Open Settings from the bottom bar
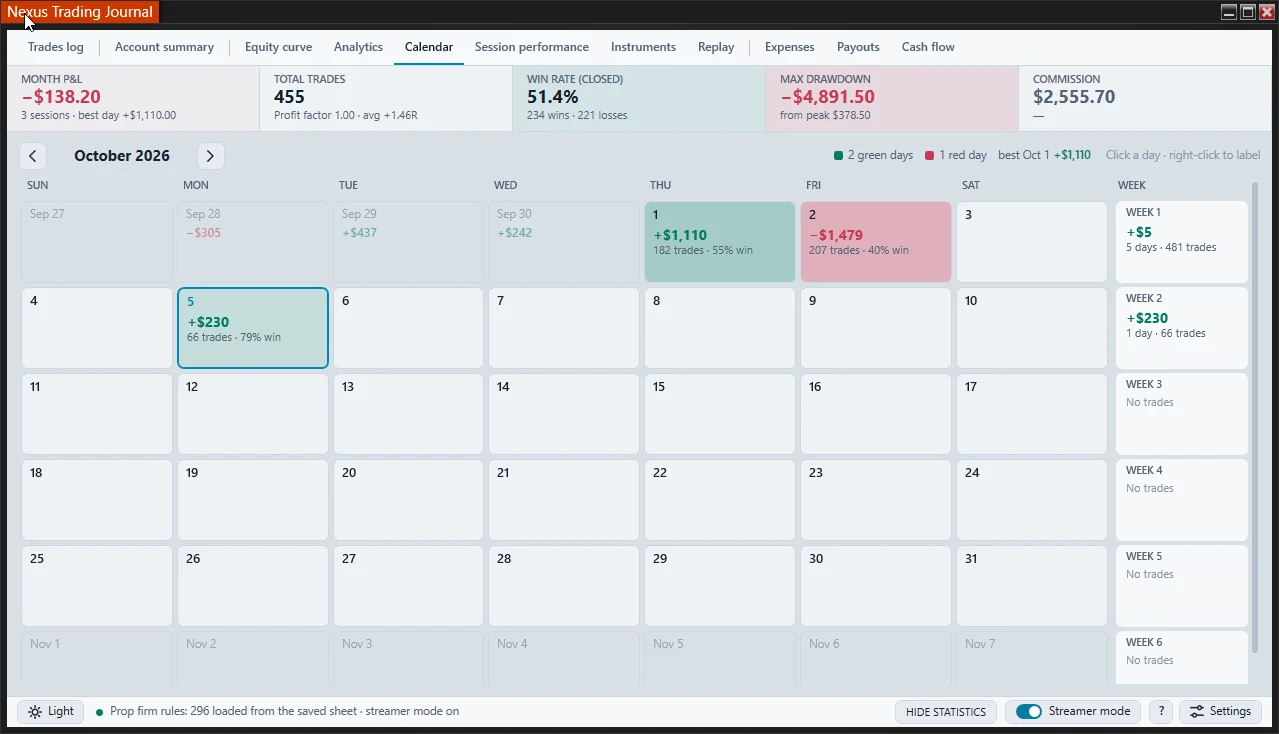This screenshot has height=734, width=1279. 1220,711
